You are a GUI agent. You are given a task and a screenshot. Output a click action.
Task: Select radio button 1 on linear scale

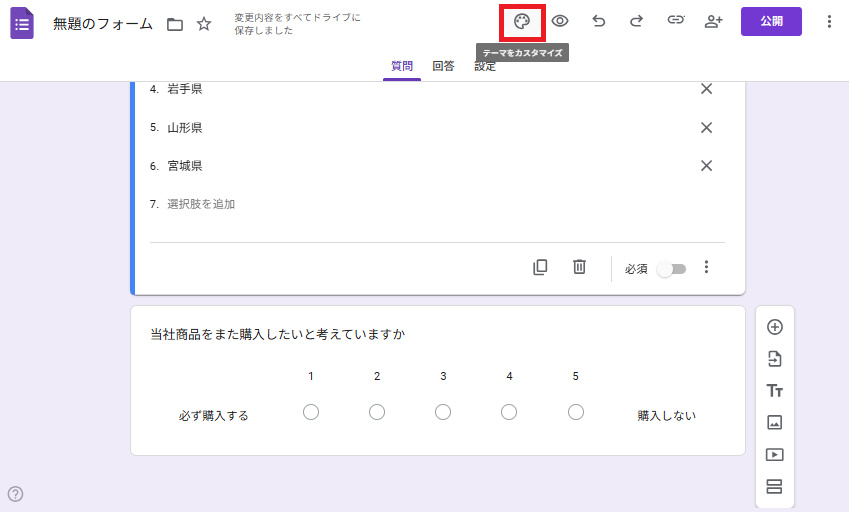coord(311,412)
